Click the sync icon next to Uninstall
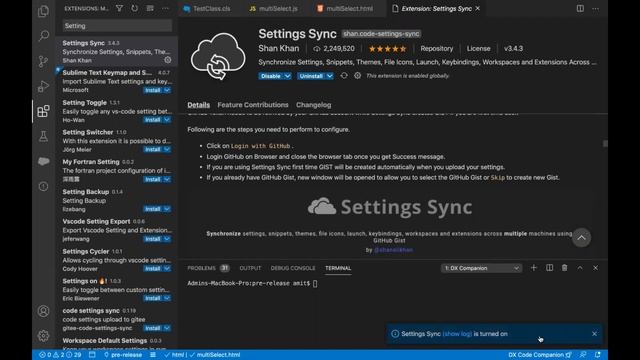640x360 pixels. pyautogui.click(x=344, y=76)
